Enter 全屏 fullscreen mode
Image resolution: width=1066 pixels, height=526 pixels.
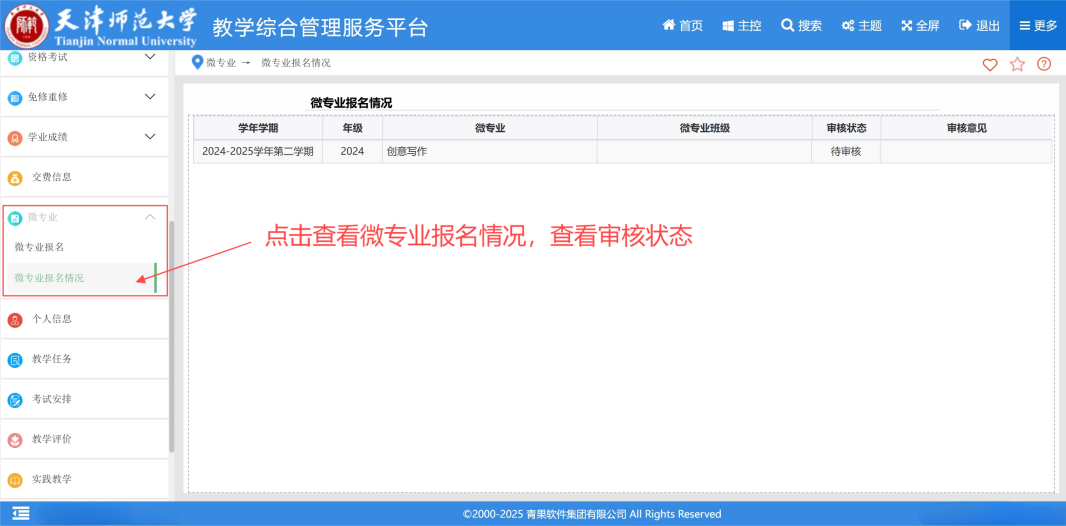[x=920, y=25]
